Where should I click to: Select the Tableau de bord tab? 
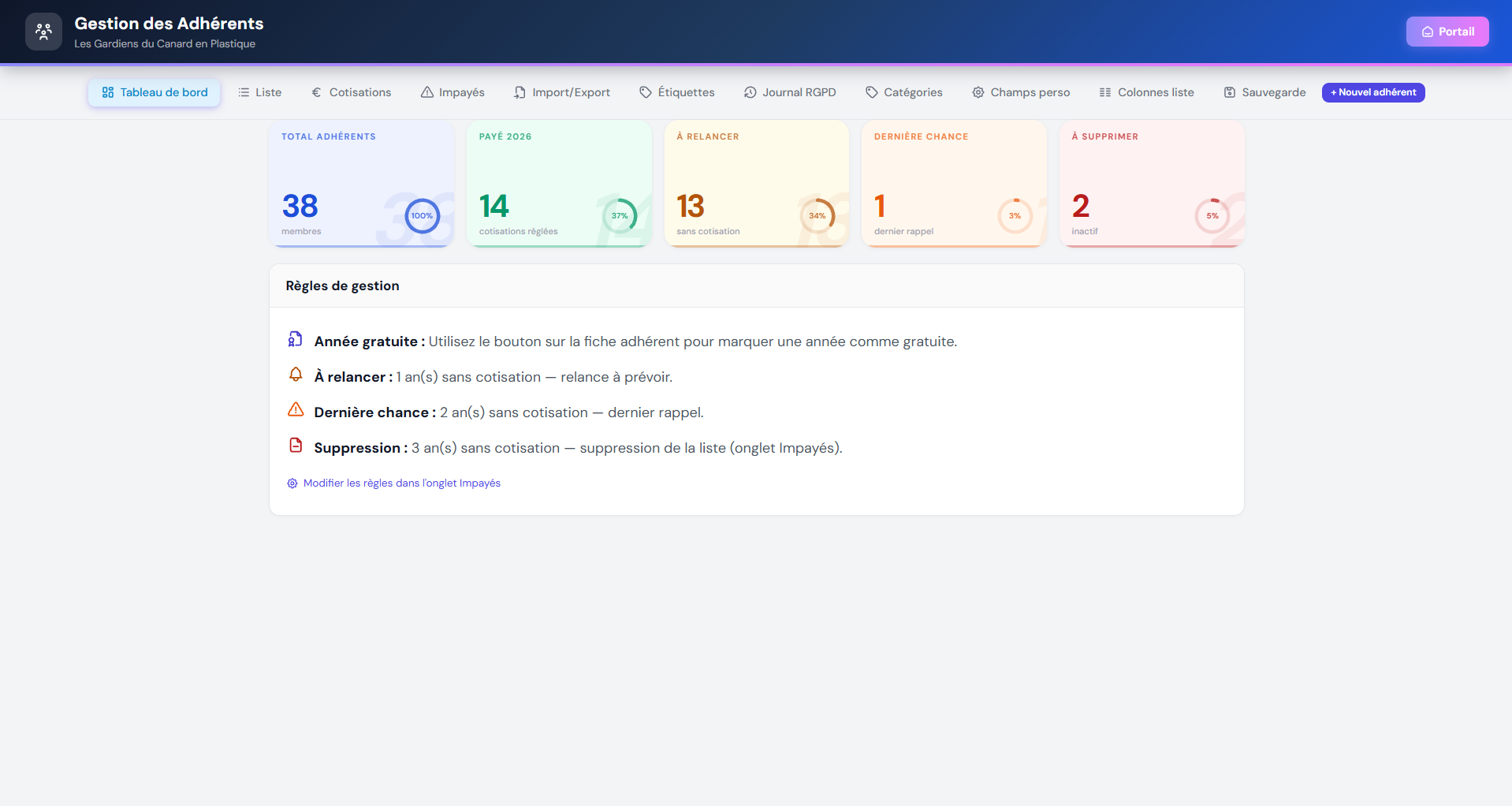click(154, 92)
